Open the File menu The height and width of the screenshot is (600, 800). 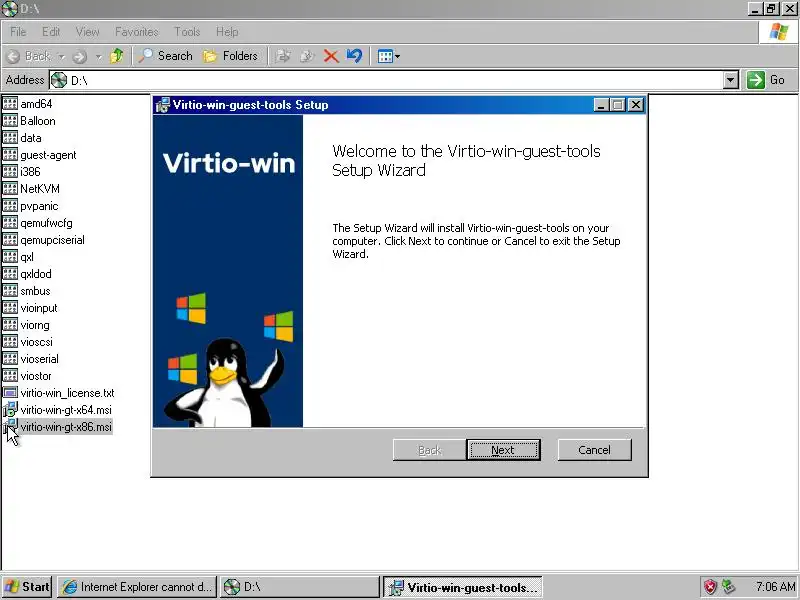pyautogui.click(x=18, y=32)
